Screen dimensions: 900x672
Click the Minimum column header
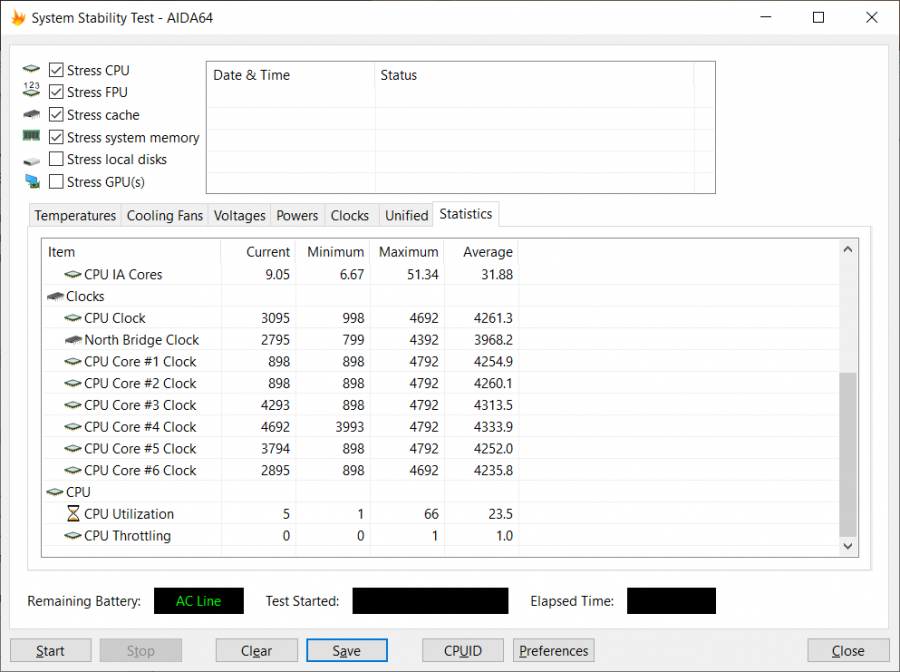tap(333, 252)
